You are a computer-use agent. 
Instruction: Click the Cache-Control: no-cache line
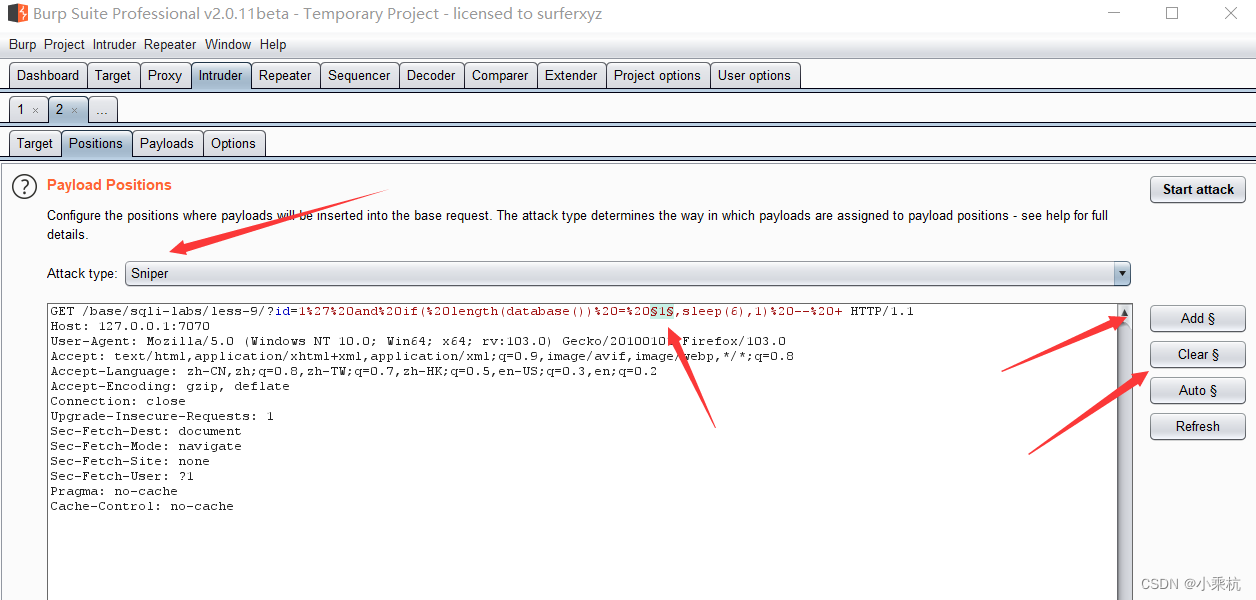142,506
